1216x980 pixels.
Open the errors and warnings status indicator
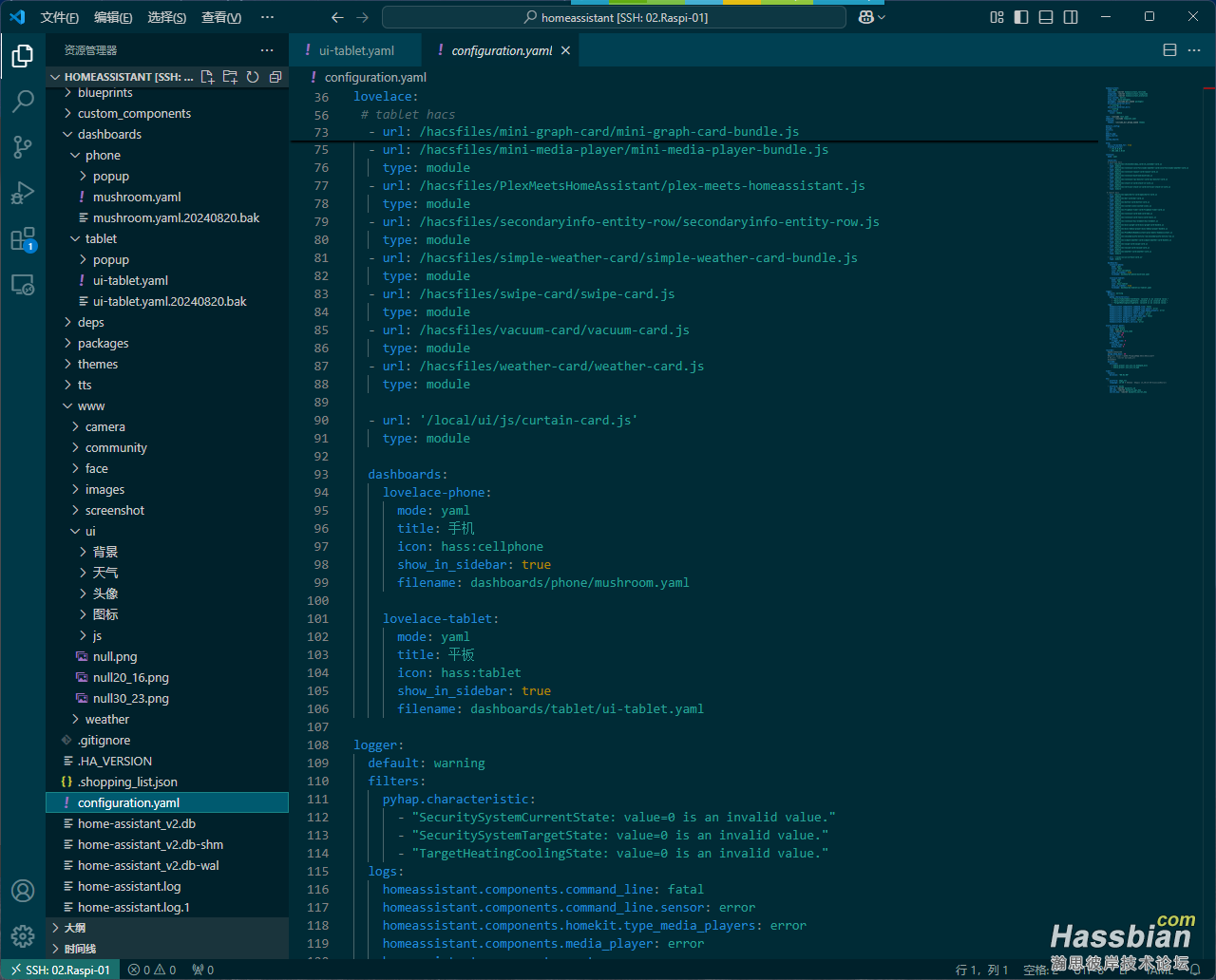point(152,970)
